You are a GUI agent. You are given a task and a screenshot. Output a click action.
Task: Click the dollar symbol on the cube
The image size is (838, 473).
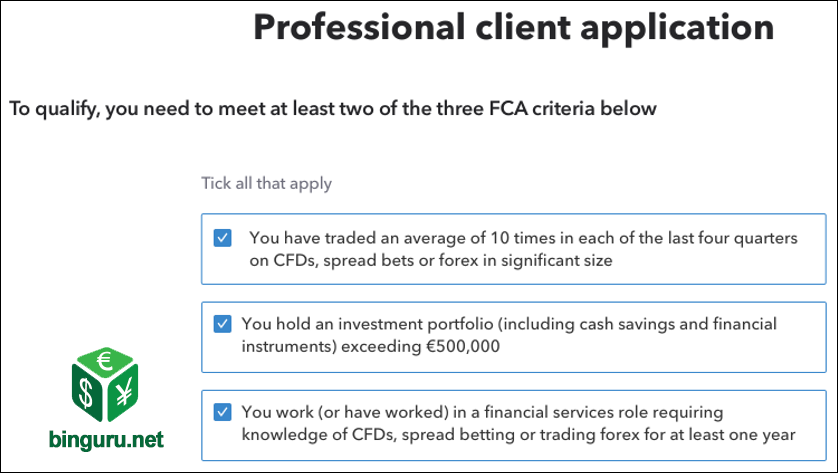pos(86,392)
